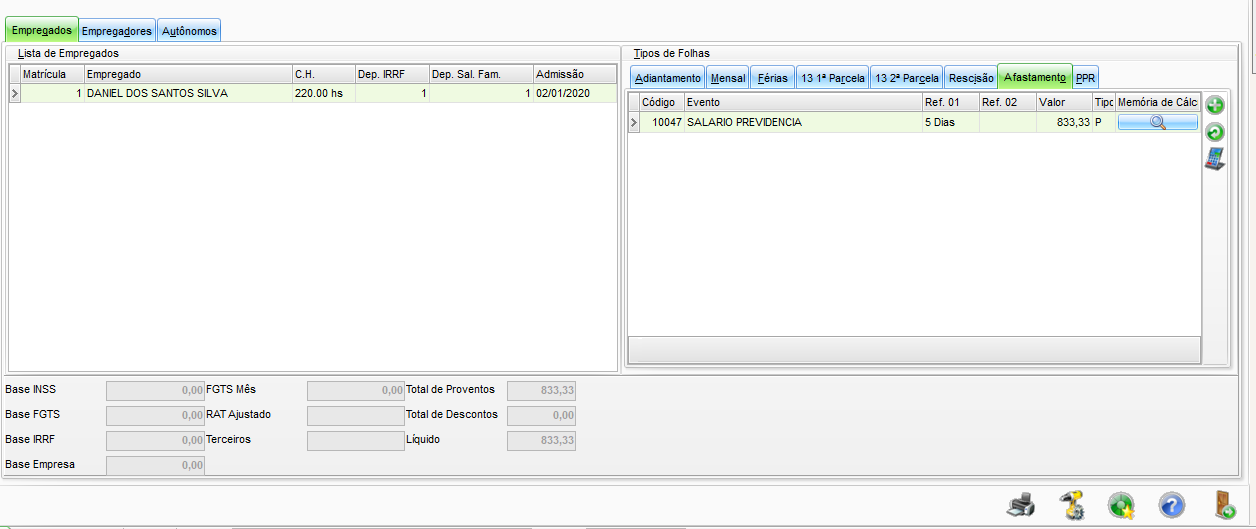Screen dimensions: 1256x529
Task: Click the yellow drill with gear icon
Action: [x=1072, y=505]
